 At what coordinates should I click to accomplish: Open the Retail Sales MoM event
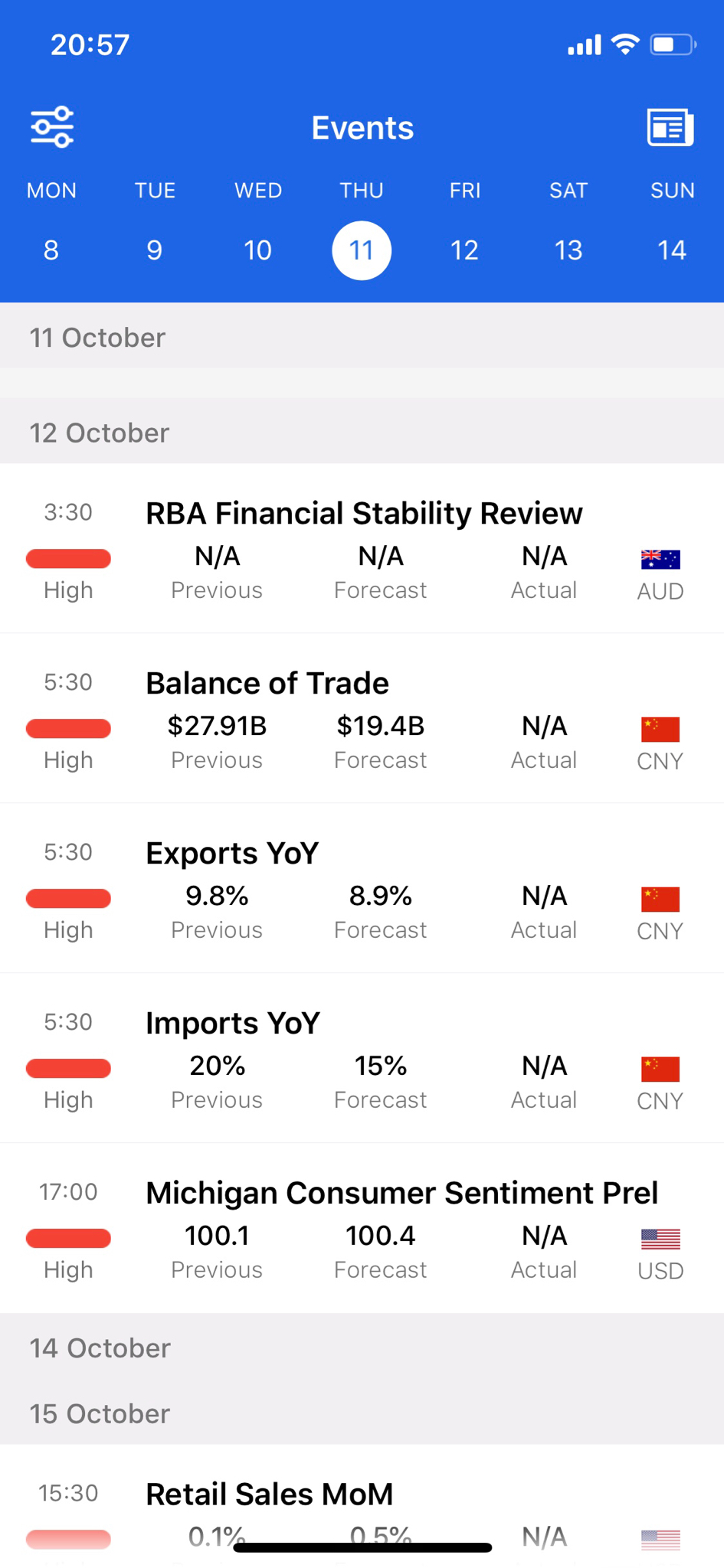pyautogui.click(x=270, y=1494)
